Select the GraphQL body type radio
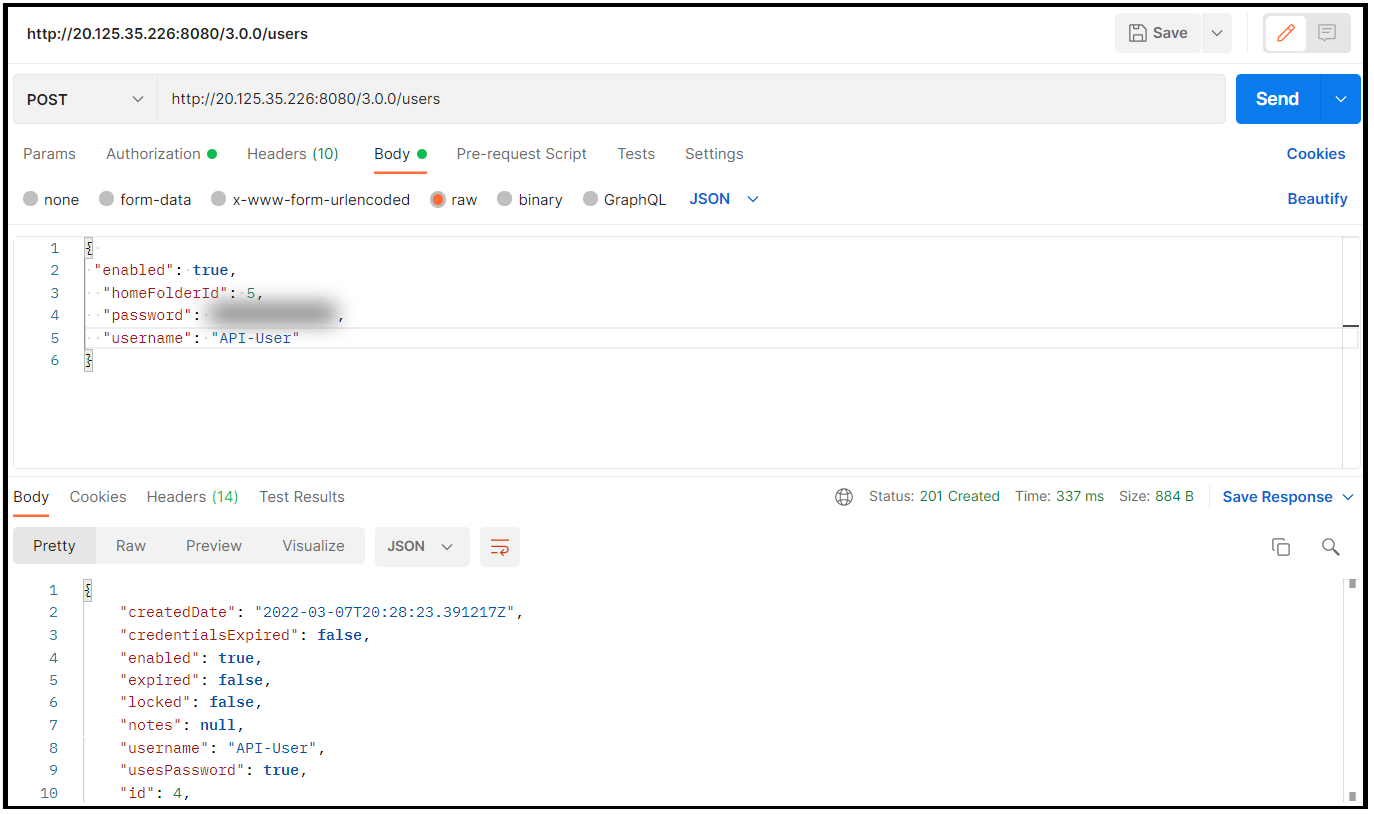The image size is (1374, 814). pyautogui.click(x=590, y=199)
